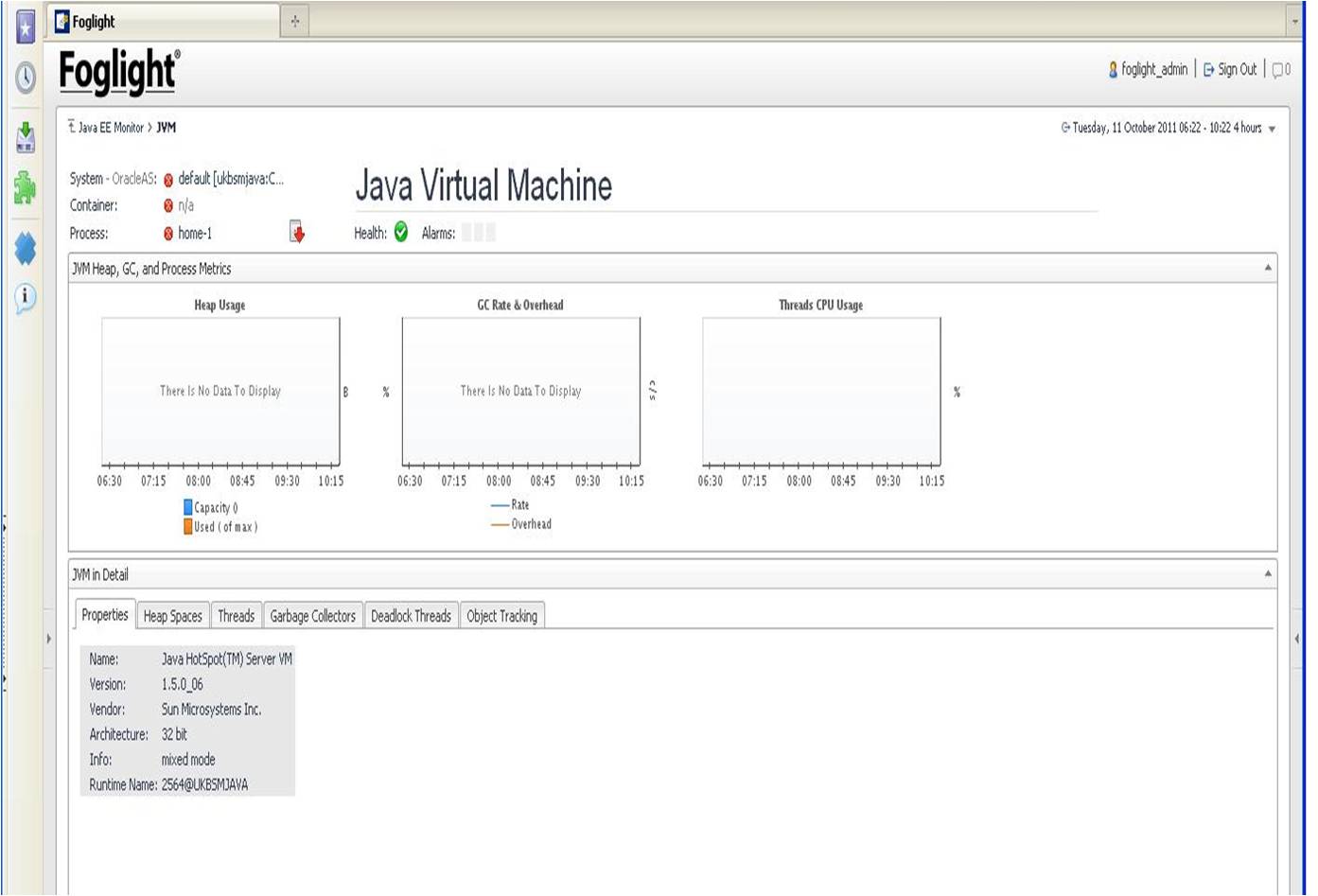Screen dimensions: 1318x896
Task: Click the n/a container value
Action: point(185,205)
